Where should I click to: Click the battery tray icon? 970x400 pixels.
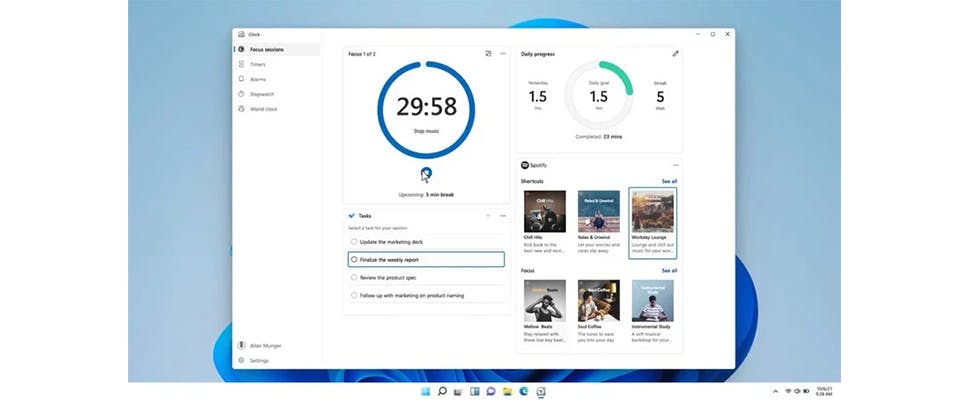pyautogui.click(x=806, y=391)
